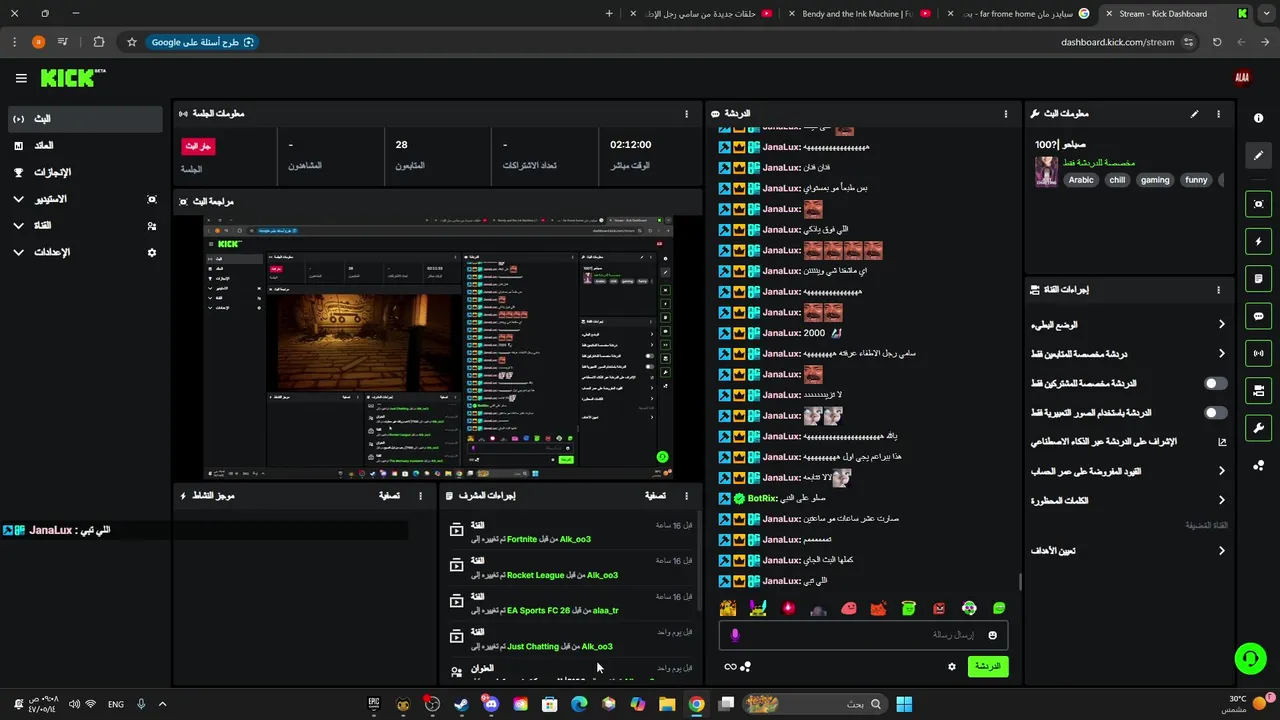Click the green الدردشة send button
1280x720 pixels.
988,666
